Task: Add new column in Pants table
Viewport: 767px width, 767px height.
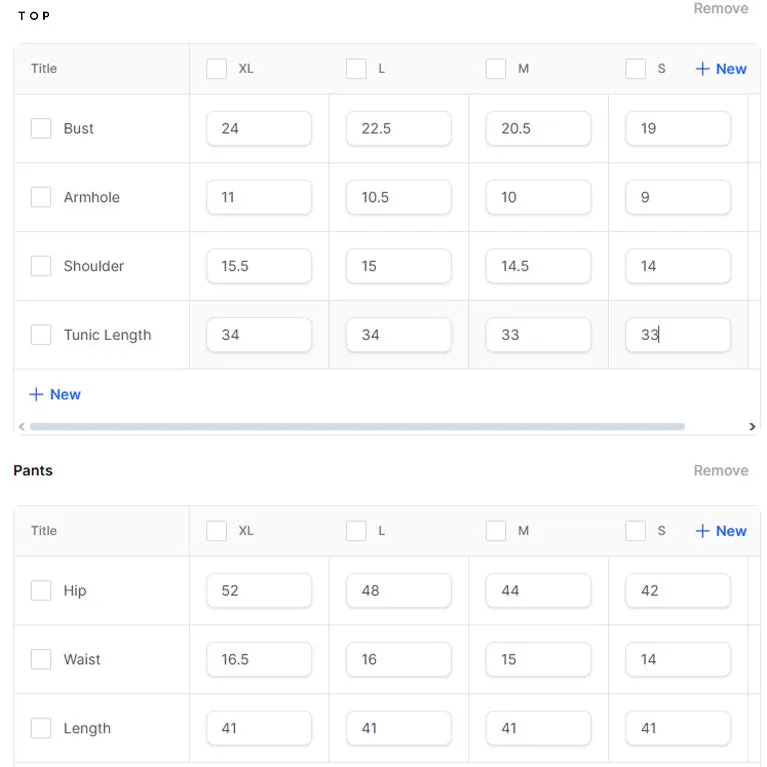Action: (721, 531)
